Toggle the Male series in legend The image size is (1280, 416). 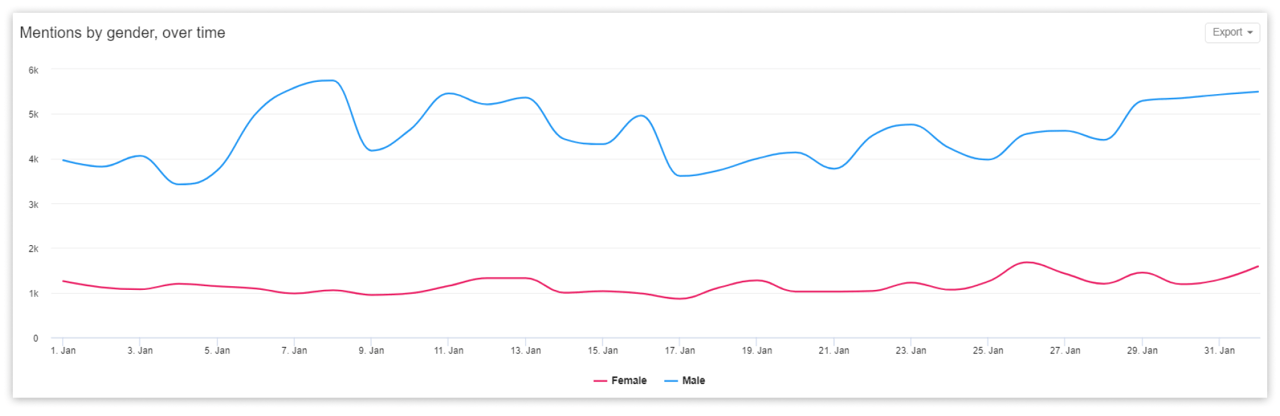[x=694, y=380]
